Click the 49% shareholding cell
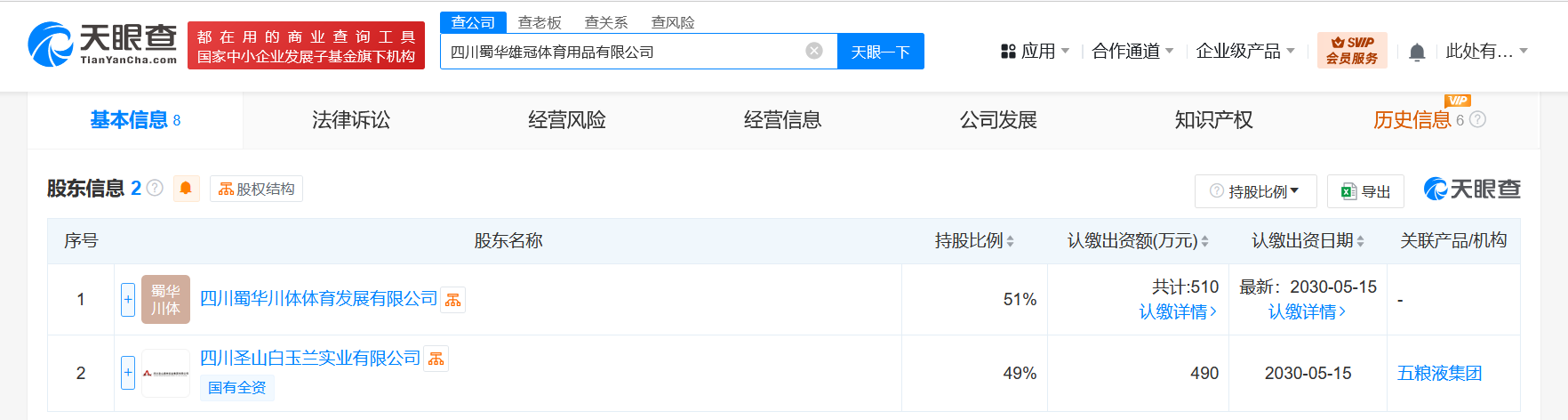This screenshot has width=1568, height=420. coord(975,374)
